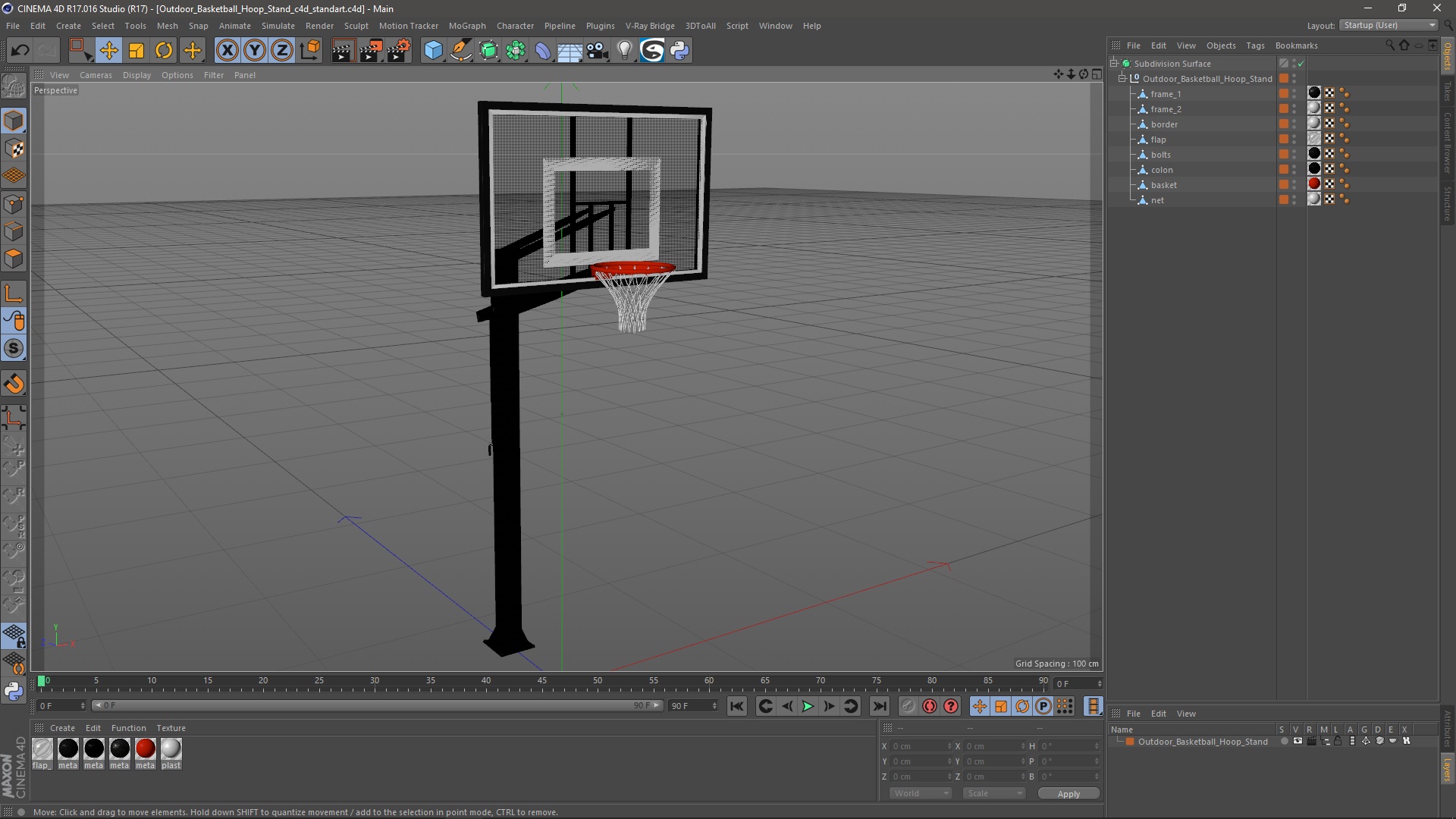Go to start of animation
Screen dimensions: 1456x819
coord(736,706)
